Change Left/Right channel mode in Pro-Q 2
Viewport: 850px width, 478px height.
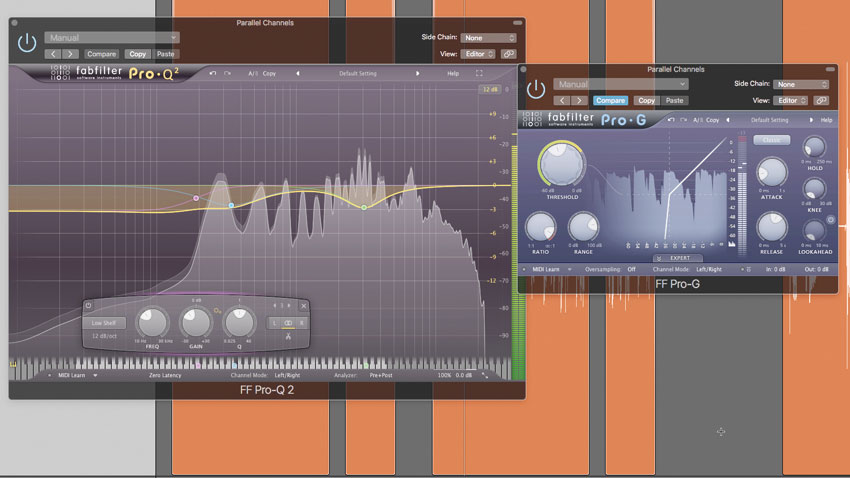287,375
